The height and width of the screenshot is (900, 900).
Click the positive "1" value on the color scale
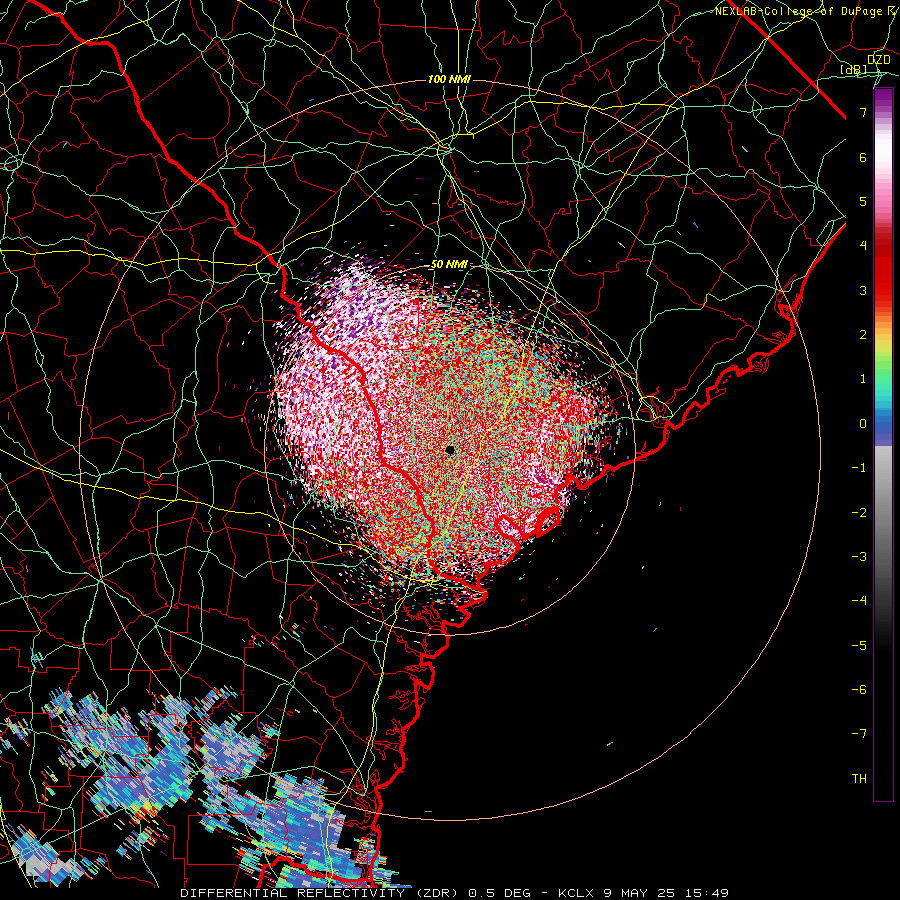click(x=863, y=379)
